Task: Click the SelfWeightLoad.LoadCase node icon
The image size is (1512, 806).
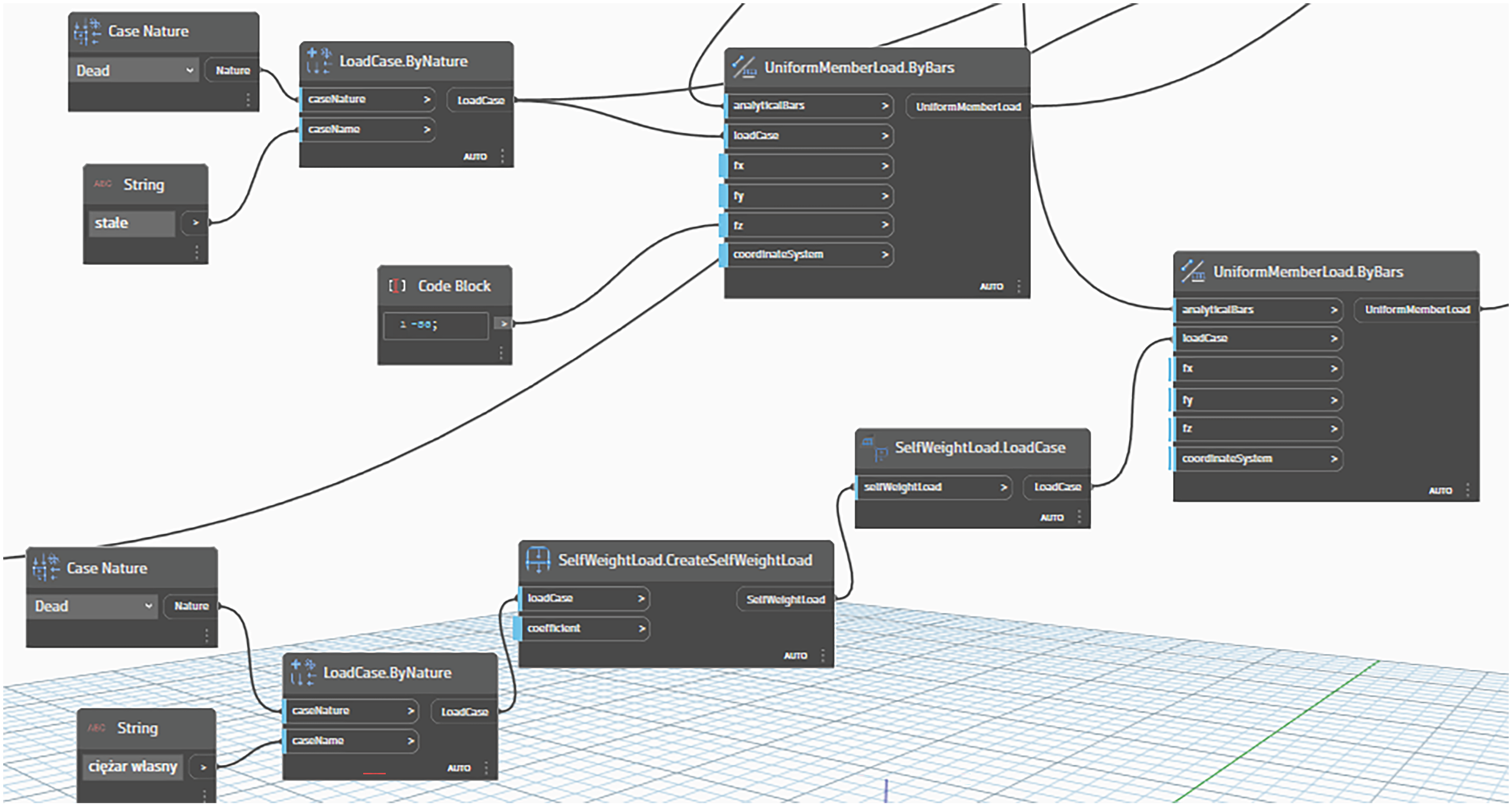Action: (x=875, y=448)
